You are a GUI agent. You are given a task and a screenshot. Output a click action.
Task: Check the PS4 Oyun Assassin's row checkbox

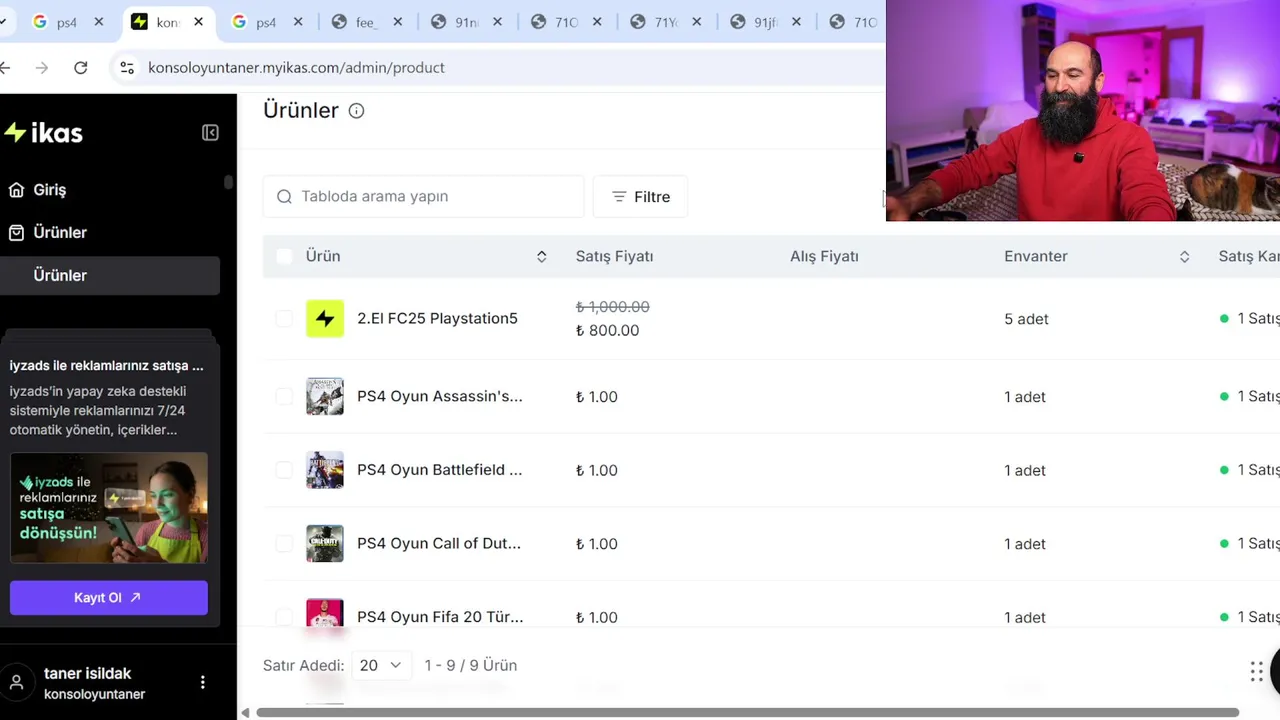click(x=284, y=397)
